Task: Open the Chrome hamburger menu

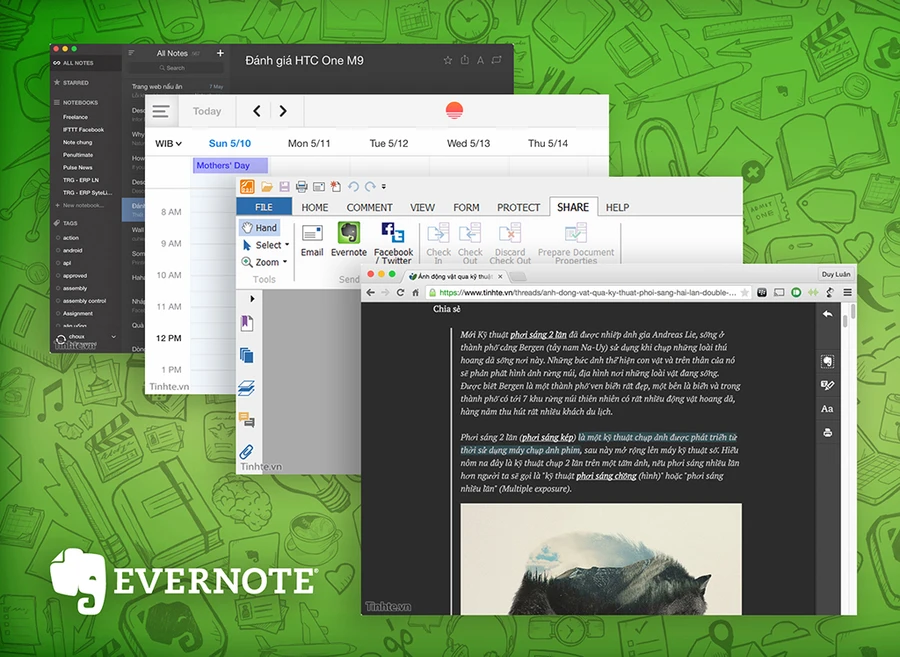Action: (847, 293)
